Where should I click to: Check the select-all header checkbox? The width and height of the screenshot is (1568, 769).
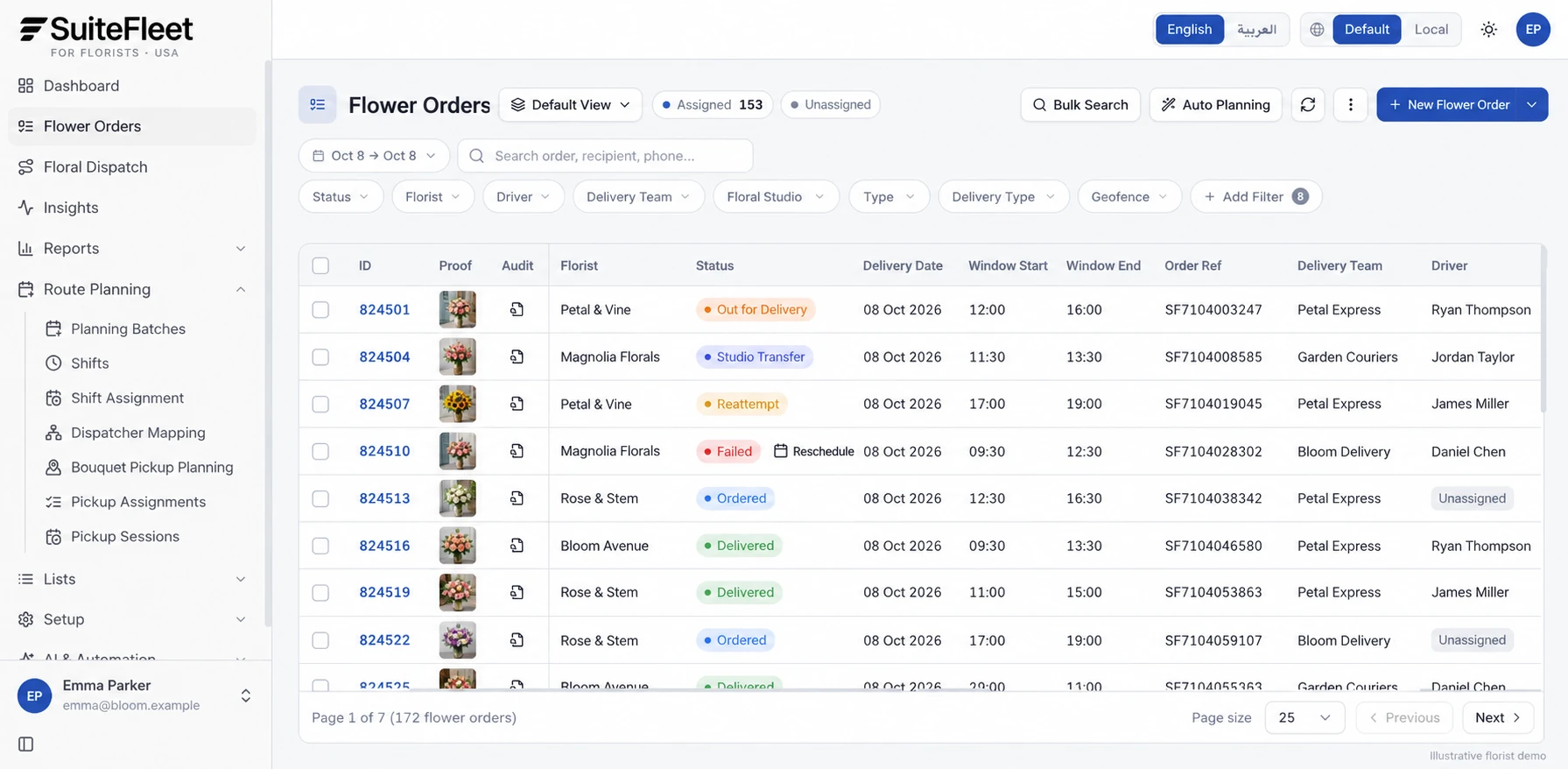point(320,265)
